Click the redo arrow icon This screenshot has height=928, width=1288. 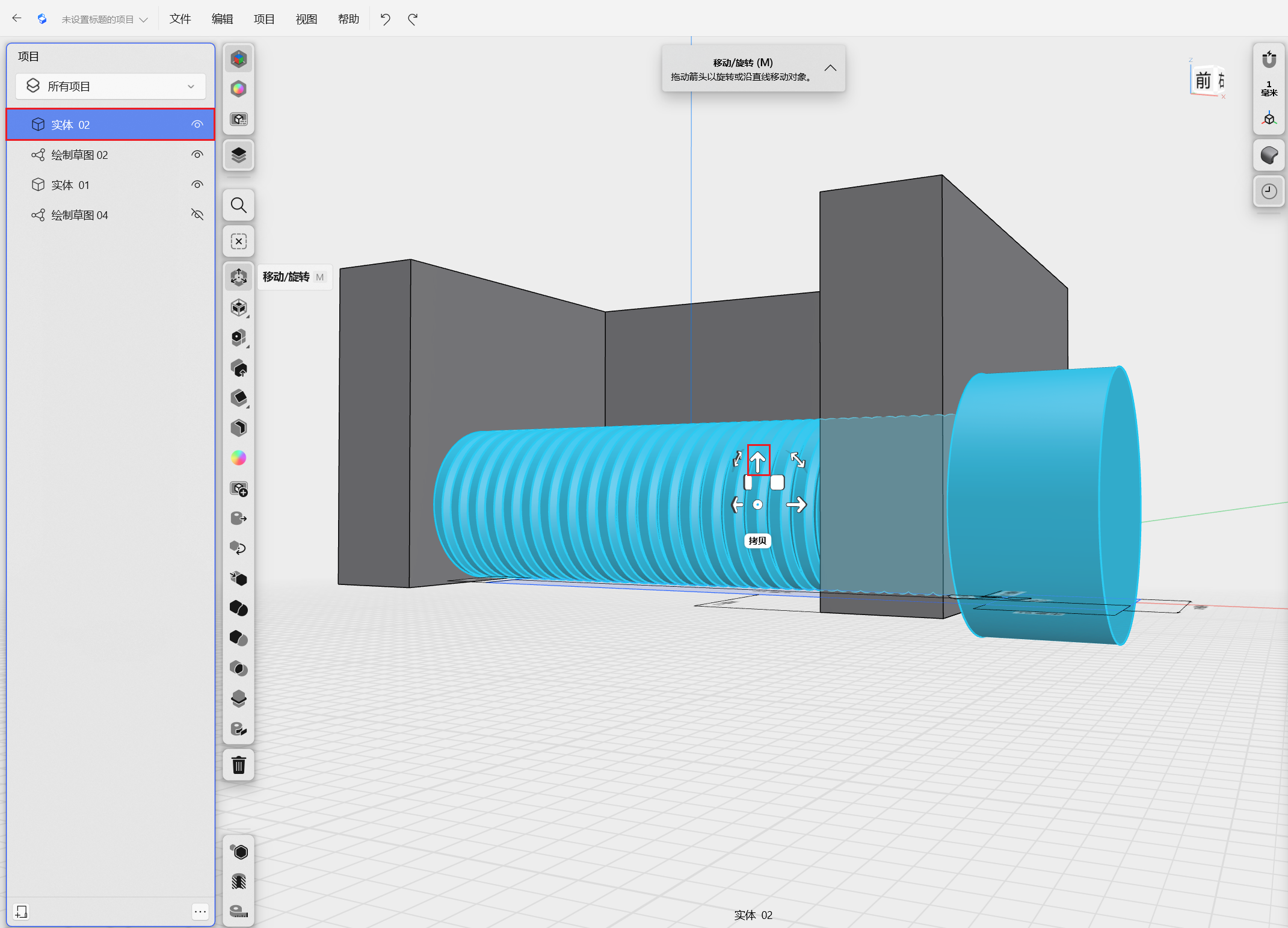pos(413,19)
